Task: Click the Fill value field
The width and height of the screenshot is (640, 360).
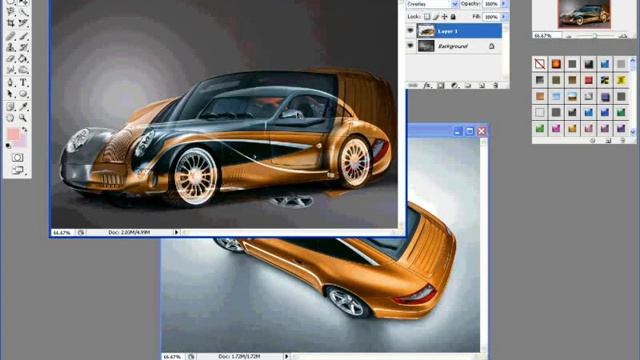Action: (x=491, y=17)
